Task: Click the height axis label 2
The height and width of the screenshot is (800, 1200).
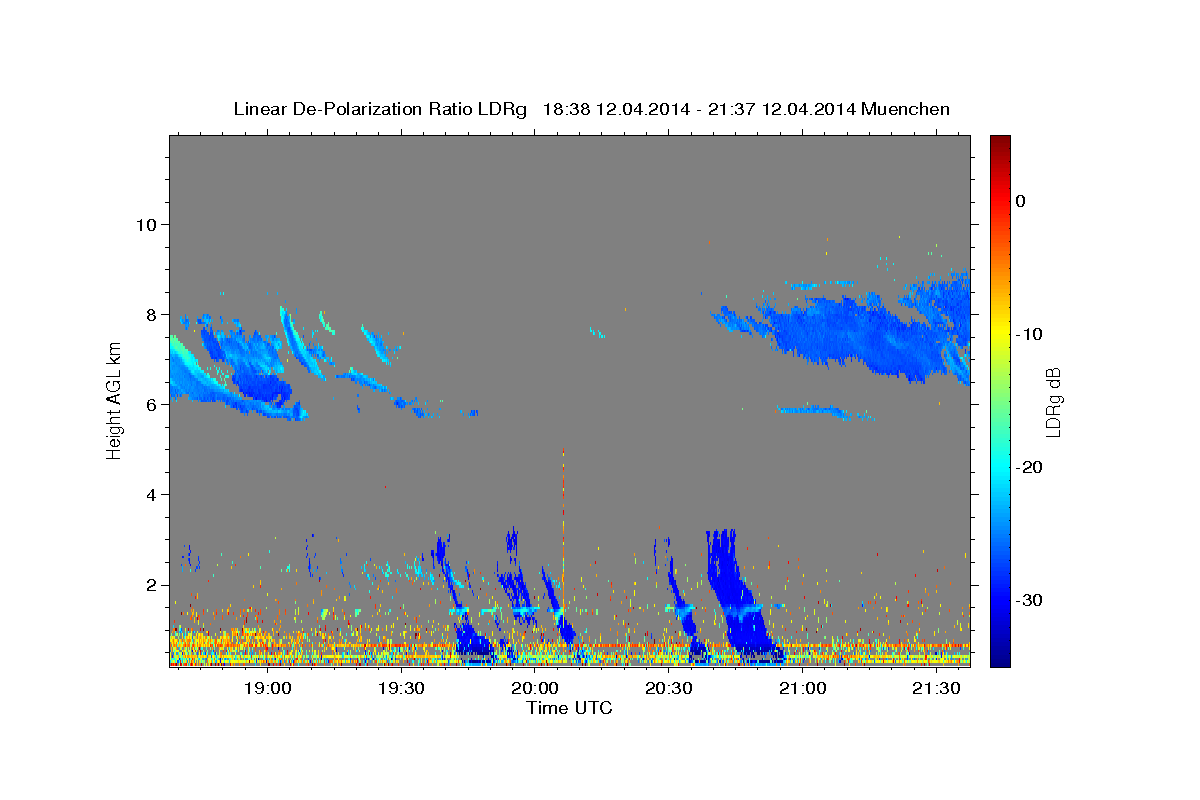Action: tap(150, 585)
